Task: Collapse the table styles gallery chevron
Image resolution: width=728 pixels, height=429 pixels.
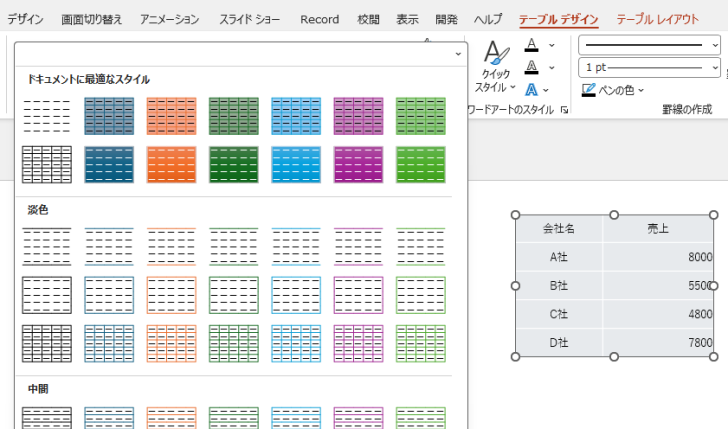Action: (x=458, y=54)
